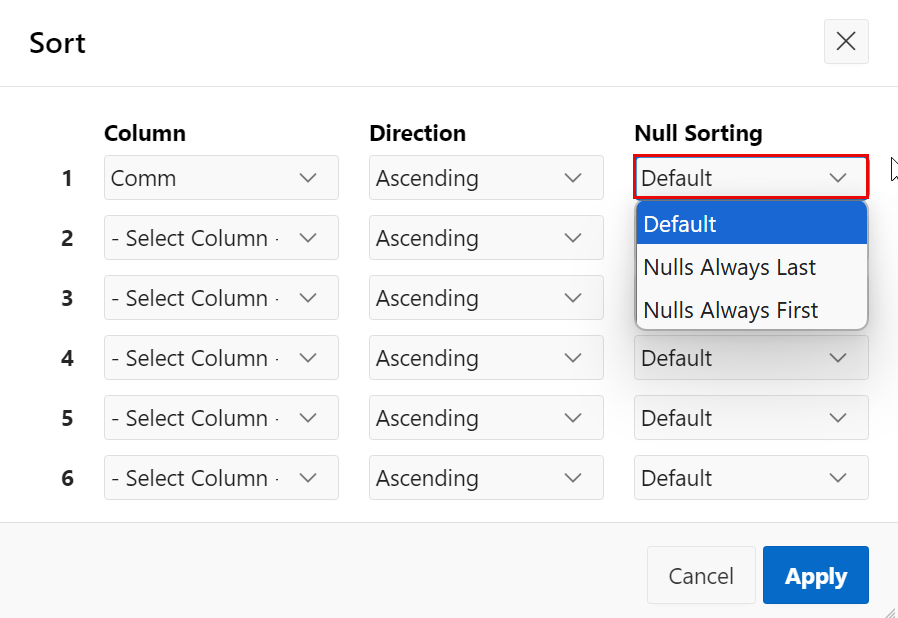Select the Default null sorting option
This screenshot has width=898, height=618.
751,224
